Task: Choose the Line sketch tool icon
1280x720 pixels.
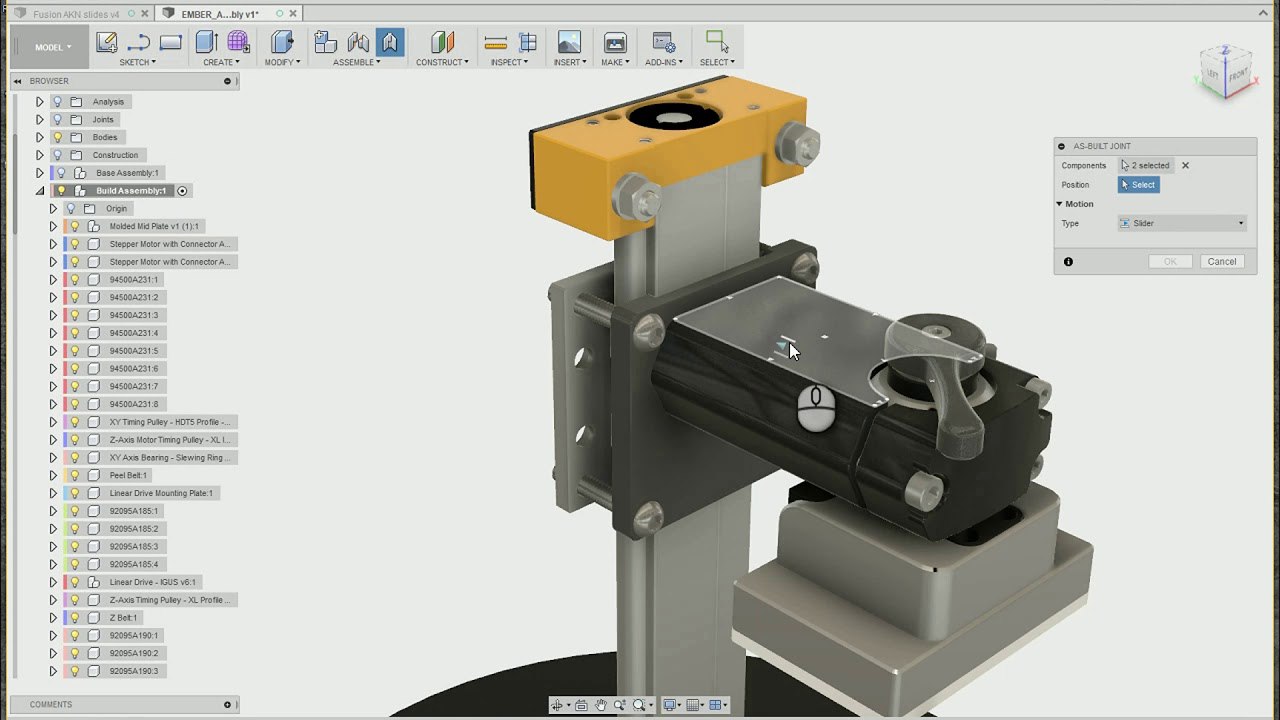Action: 139,42
